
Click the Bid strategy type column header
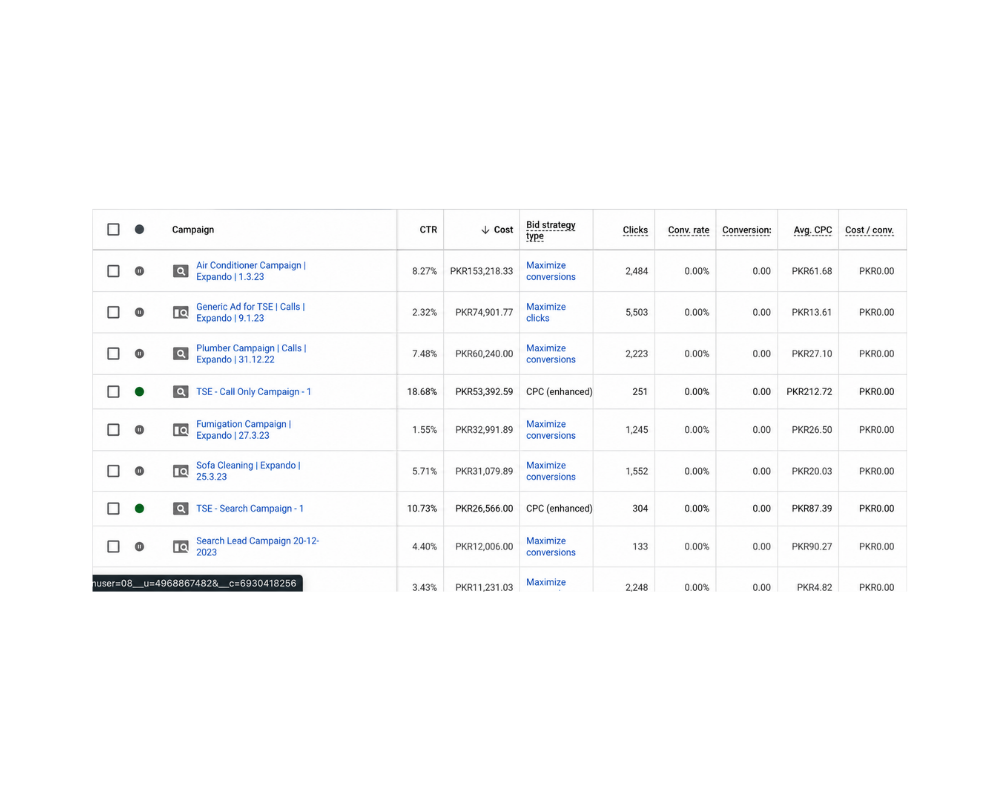[551, 230]
